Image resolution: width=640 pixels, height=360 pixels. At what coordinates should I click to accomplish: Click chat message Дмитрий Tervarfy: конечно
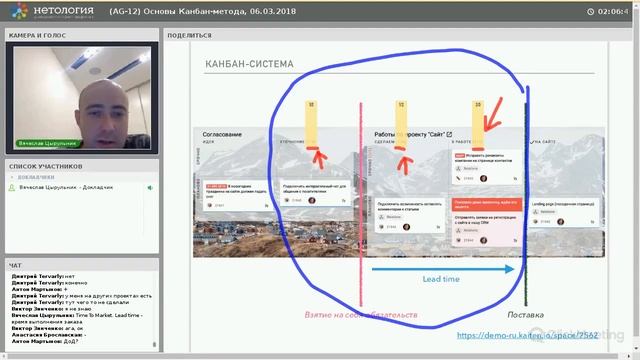[x=49, y=283]
